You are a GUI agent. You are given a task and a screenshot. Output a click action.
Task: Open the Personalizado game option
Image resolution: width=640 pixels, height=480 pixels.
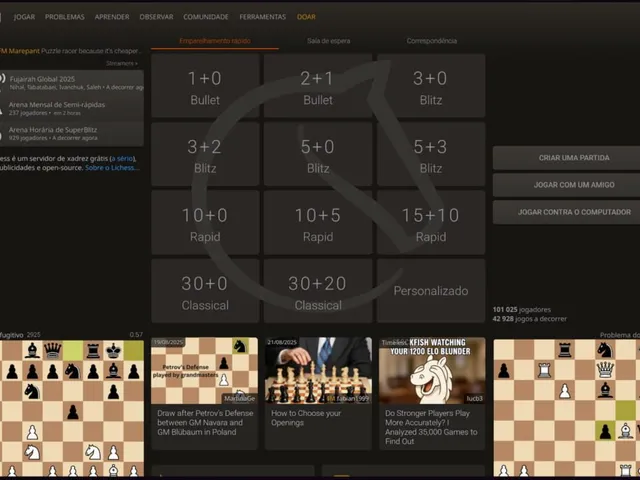click(x=431, y=291)
